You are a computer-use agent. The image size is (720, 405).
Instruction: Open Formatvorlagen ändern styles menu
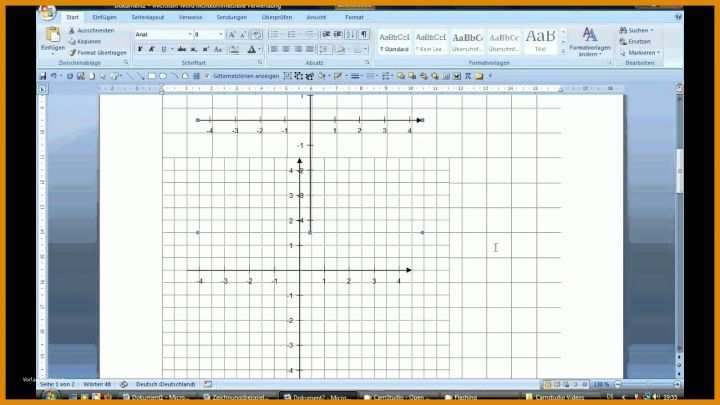pos(590,41)
